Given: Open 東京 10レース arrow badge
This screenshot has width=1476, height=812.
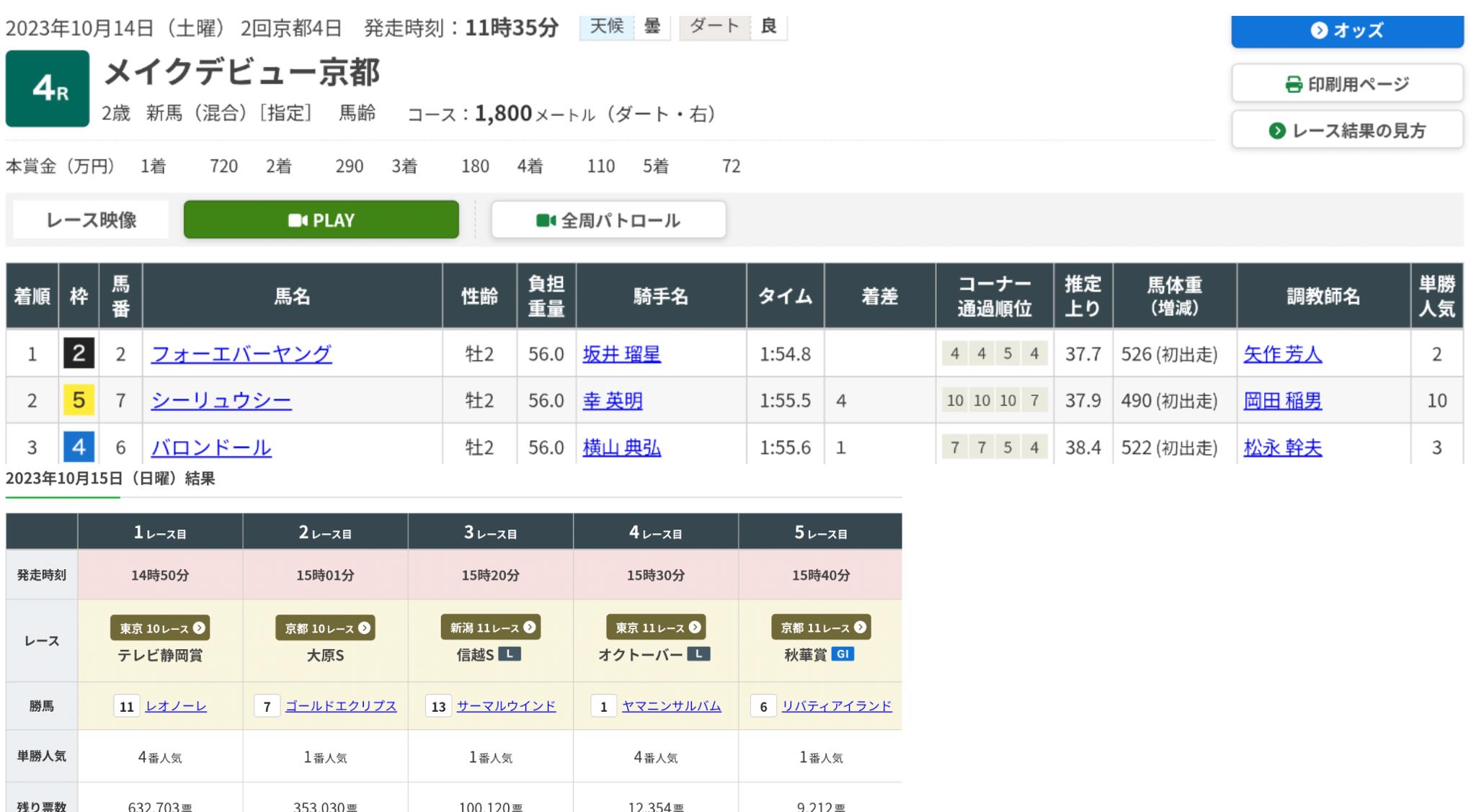Looking at the screenshot, I should 160,628.
